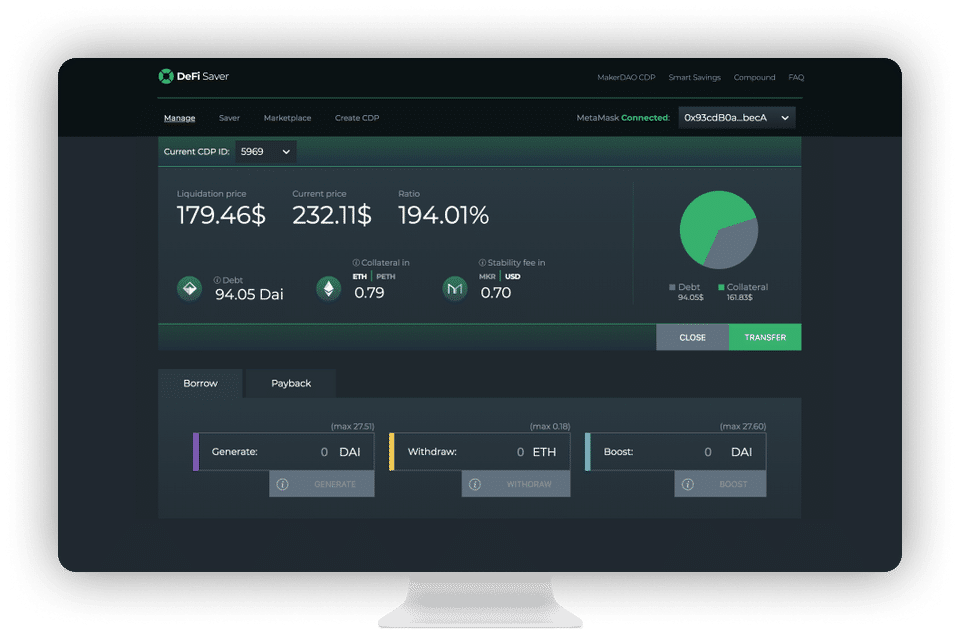This screenshot has width=960, height=630.
Task: Click info icon beside Debt label
Action: (217, 280)
